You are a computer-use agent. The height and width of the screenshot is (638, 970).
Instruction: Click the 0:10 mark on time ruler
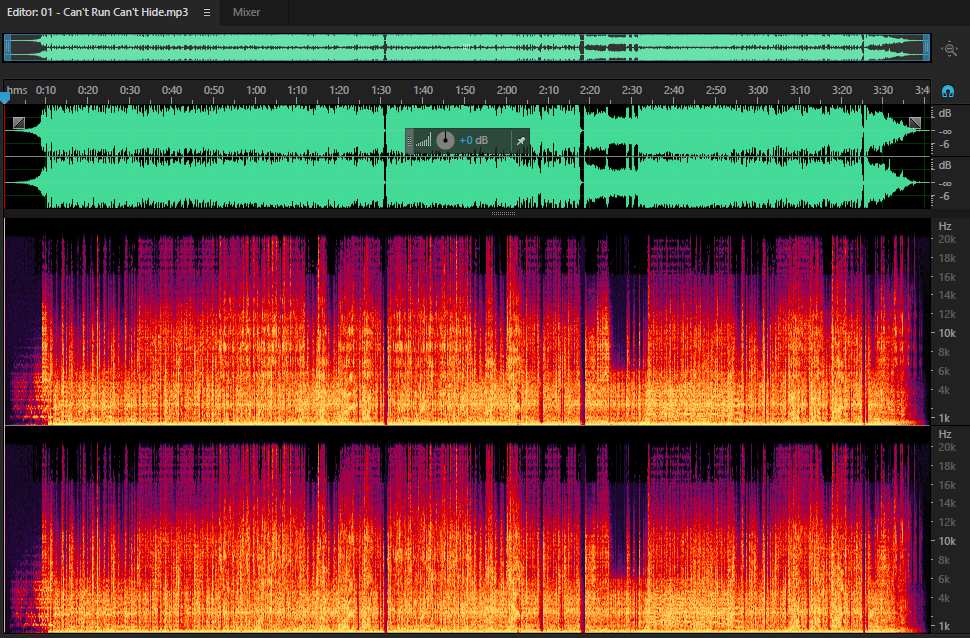tap(46, 90)
